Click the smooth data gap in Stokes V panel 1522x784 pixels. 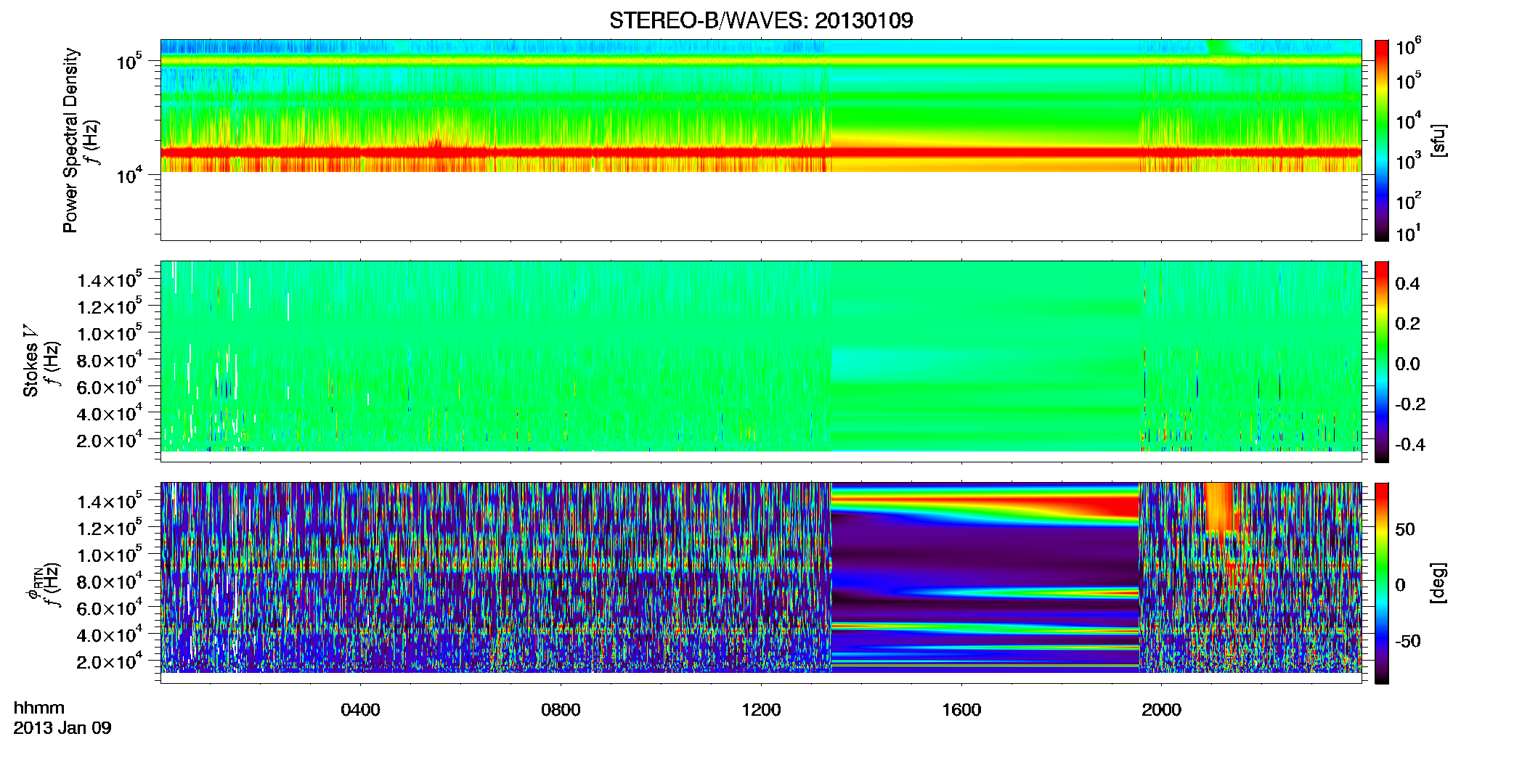(x=985, y=356)
